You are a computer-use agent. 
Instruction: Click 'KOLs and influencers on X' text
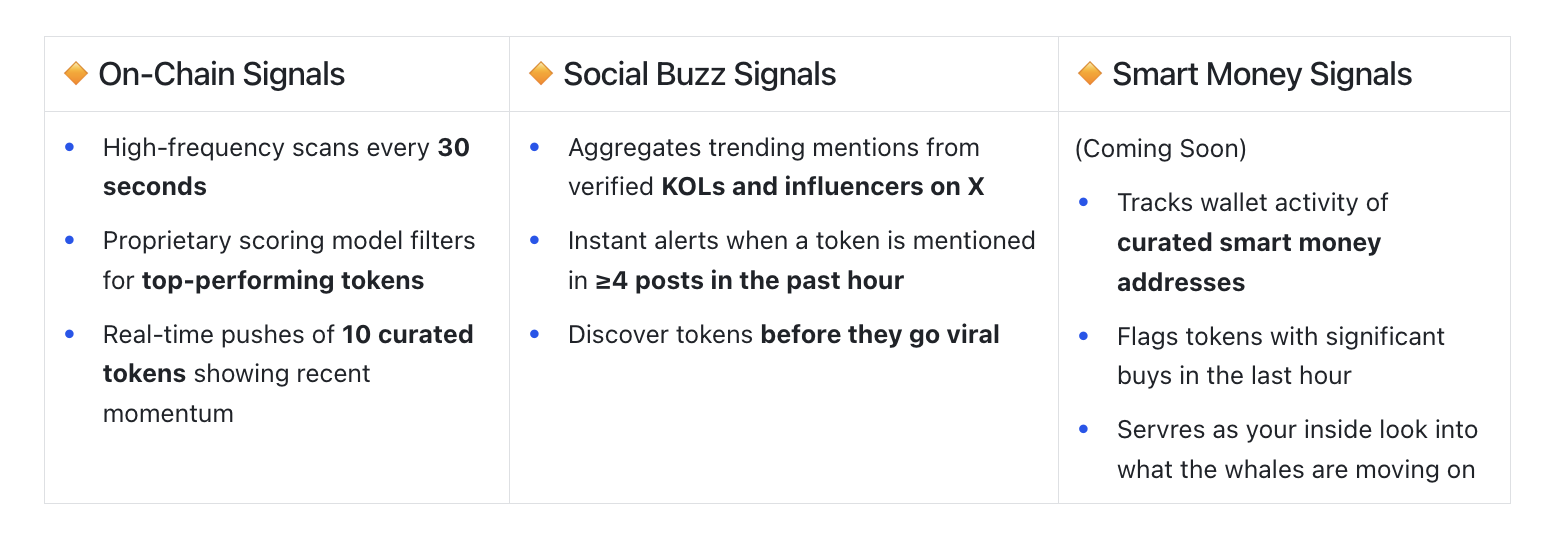[x=823, y=187]
